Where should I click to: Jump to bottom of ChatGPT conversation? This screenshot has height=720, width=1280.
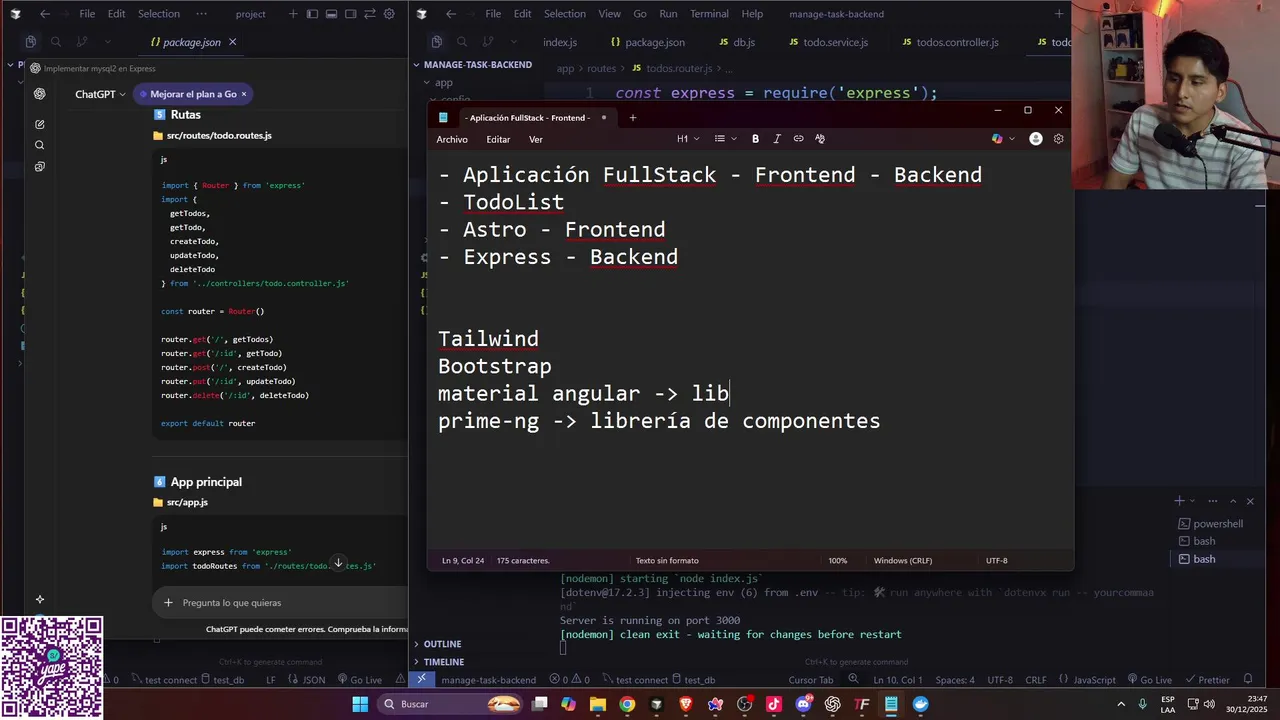click(338, 563)
